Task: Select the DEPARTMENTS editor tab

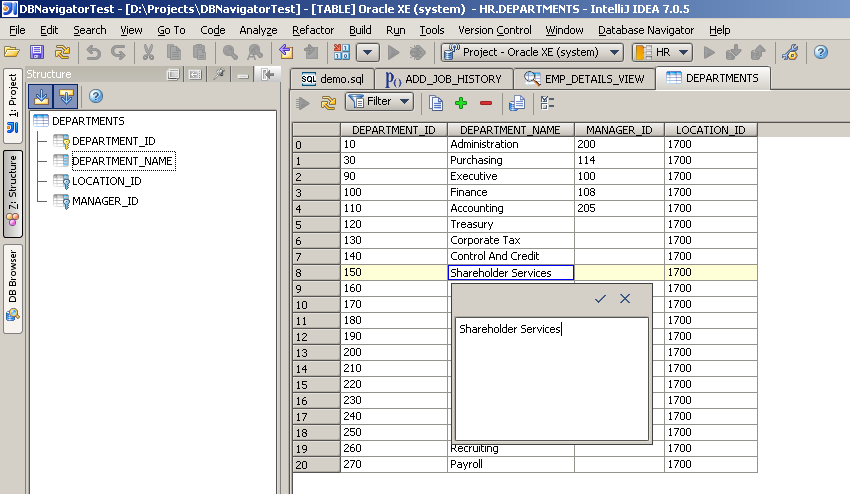Action: [712, 78]
